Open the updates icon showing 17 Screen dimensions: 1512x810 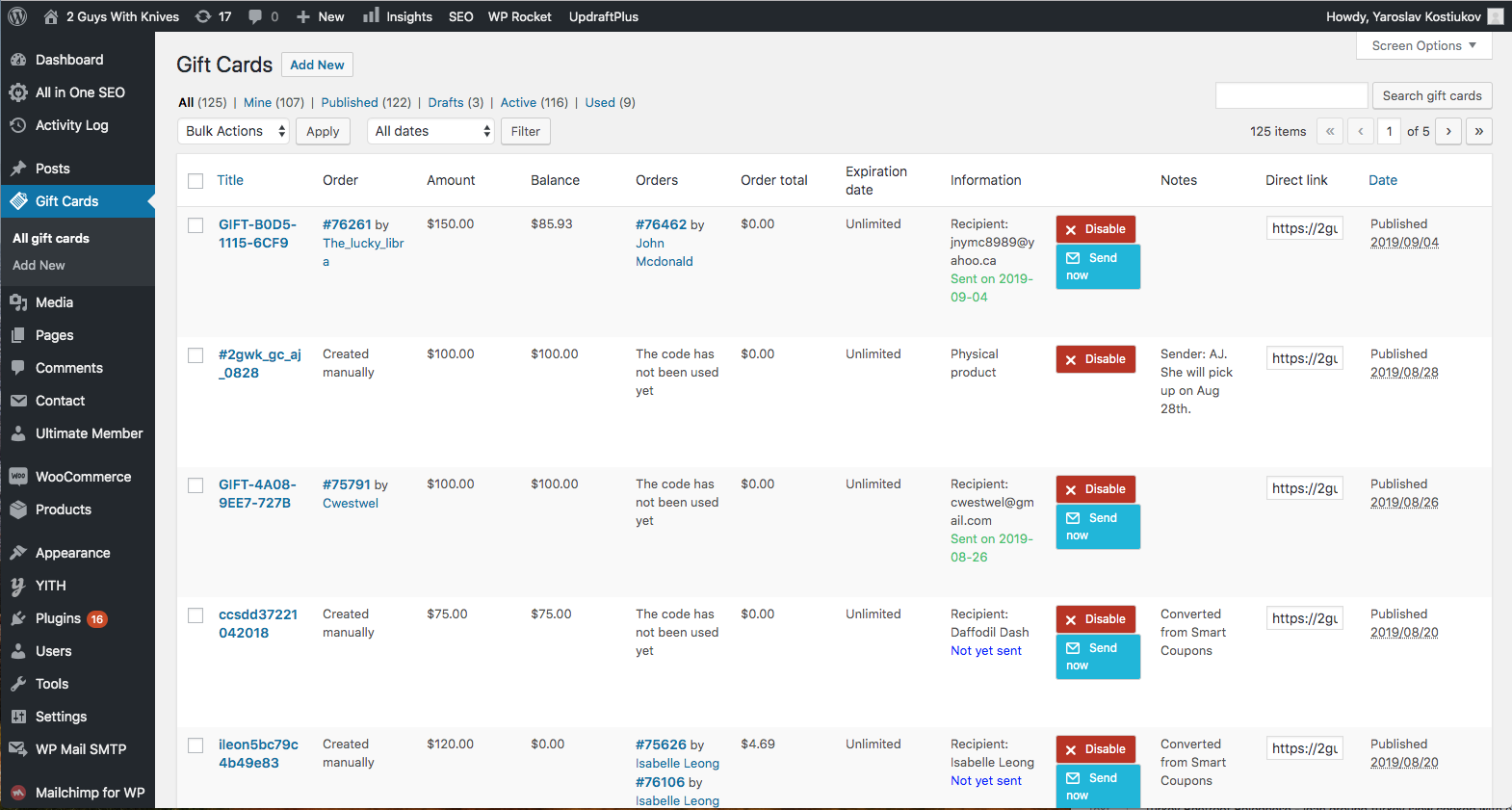coord(203,16)
